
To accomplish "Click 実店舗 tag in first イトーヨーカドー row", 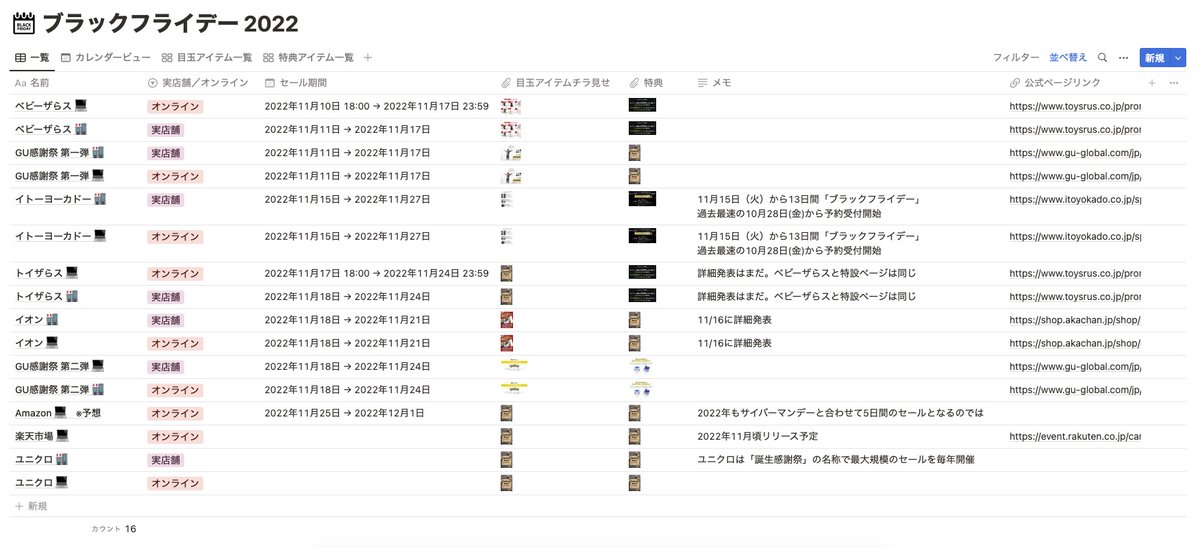I will [166, 199].
